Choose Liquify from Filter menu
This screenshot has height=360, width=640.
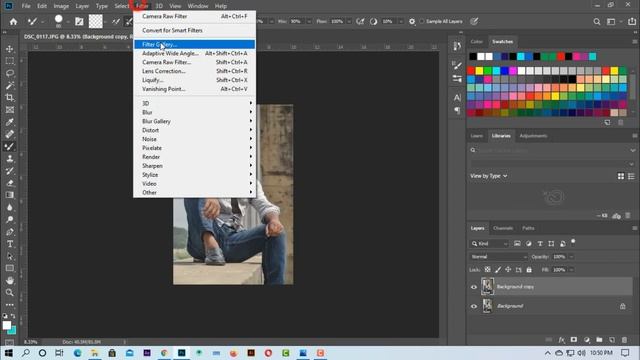[195, 80]
